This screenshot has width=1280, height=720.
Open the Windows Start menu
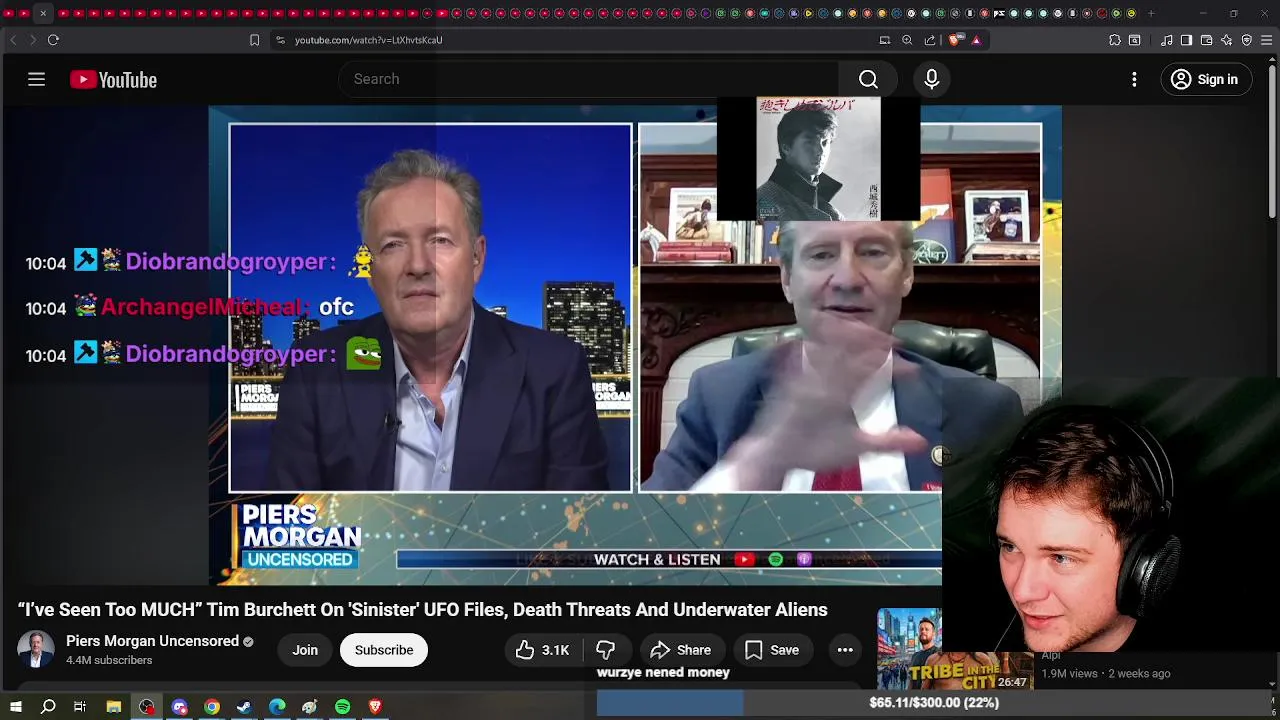tap(16, 707)
